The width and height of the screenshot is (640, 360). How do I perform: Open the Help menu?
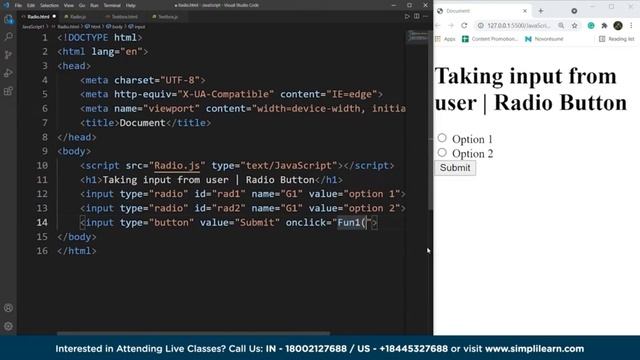point(131,5)
